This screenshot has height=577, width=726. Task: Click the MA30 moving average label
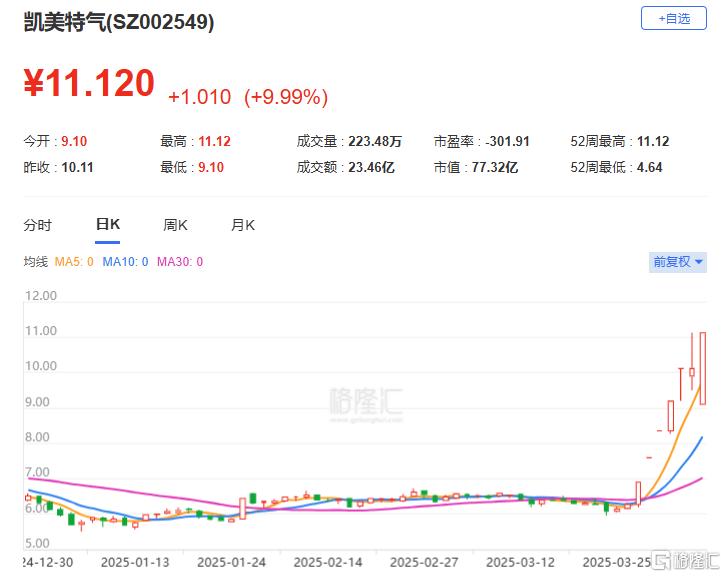(x=180, y=262)
